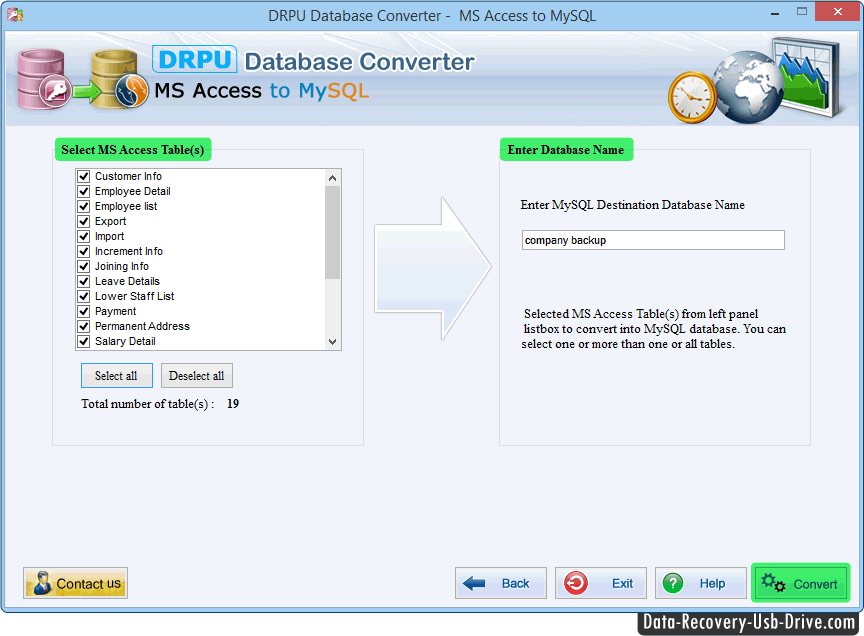This screenshot has height=636, width=864.
Task: Click the total number of tables value 19
Action: (x=233, y=404)
